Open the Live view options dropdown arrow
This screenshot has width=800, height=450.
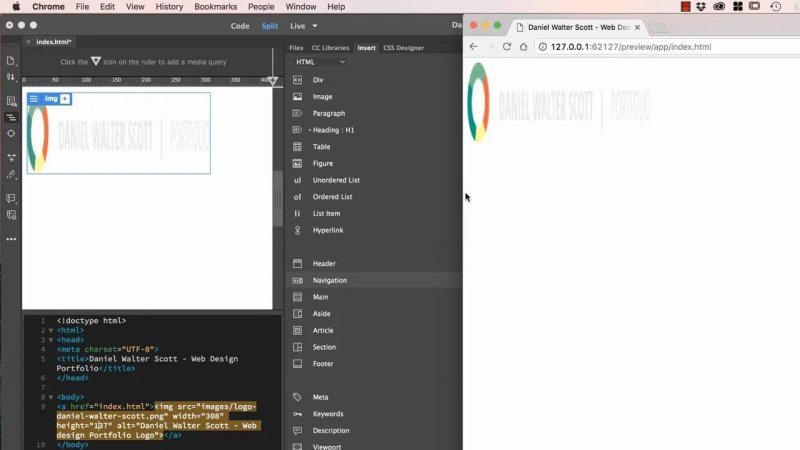(315, 26)
